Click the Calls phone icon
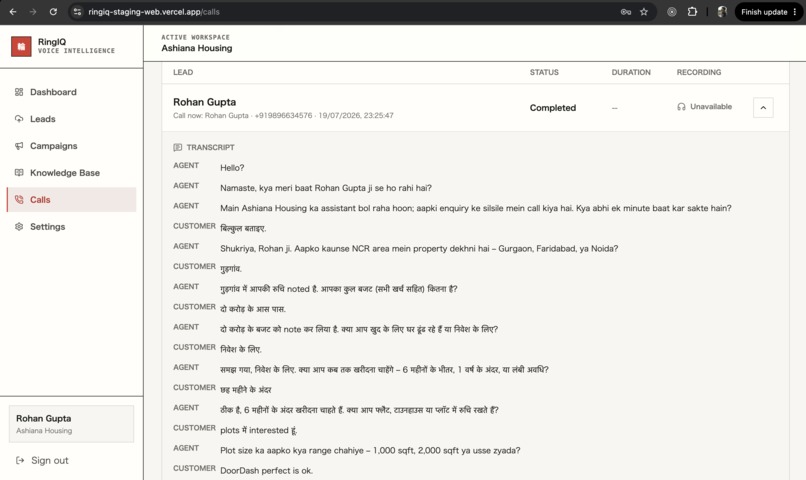806x480 pixels. tap(19, 199)
